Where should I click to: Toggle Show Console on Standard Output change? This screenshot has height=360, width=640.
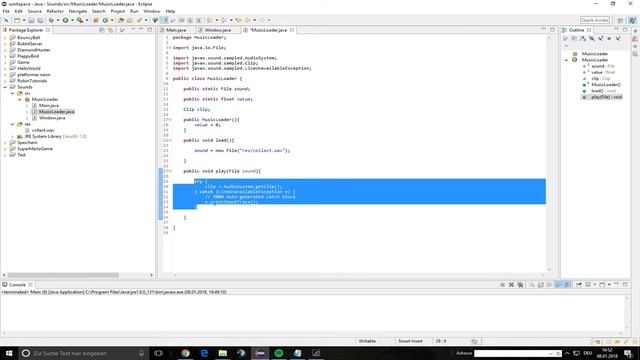(x=559, y=284)
